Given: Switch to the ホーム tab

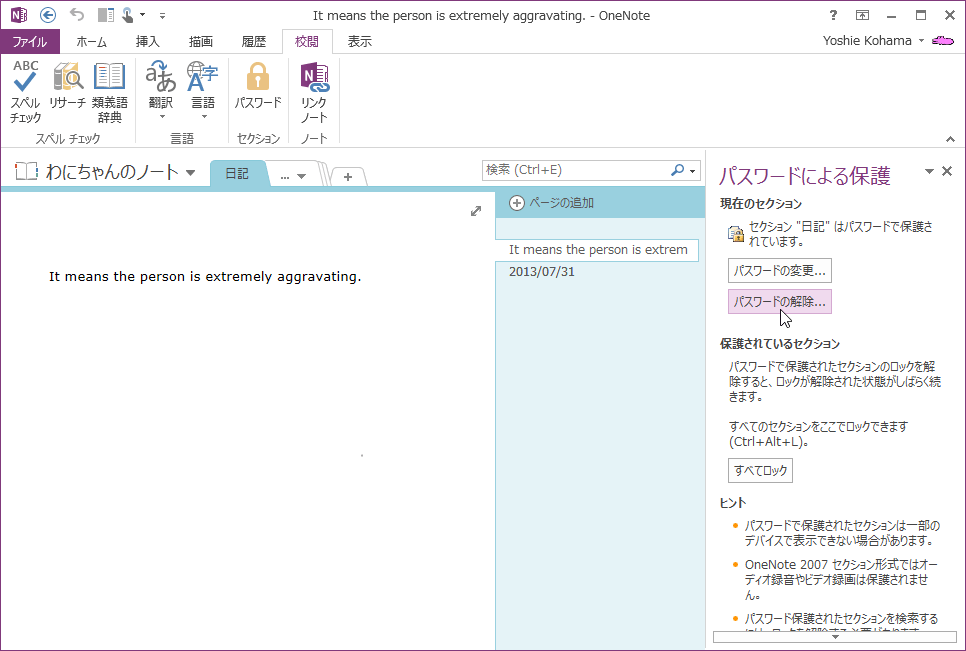Looking at the screenshot, I should (91, 42).
